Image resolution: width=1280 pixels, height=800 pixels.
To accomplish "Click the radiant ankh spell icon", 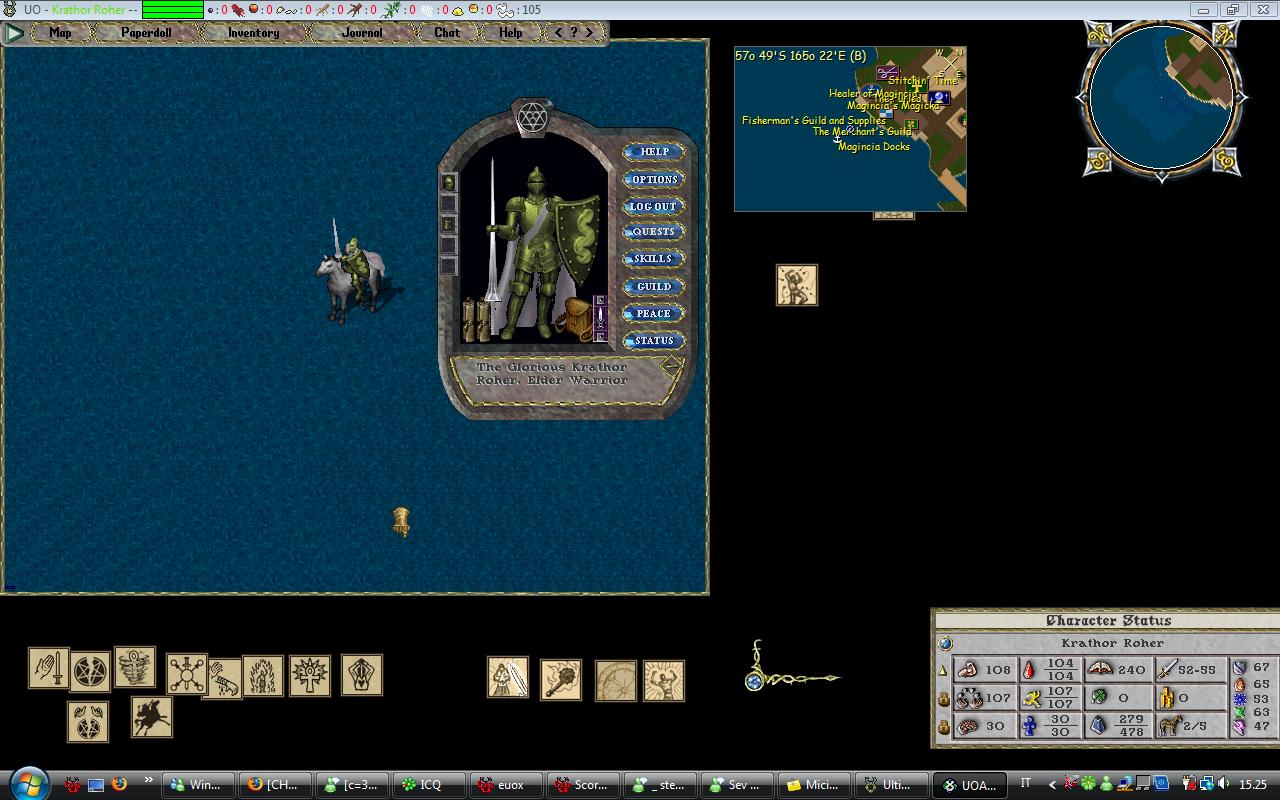I will 310,676.
